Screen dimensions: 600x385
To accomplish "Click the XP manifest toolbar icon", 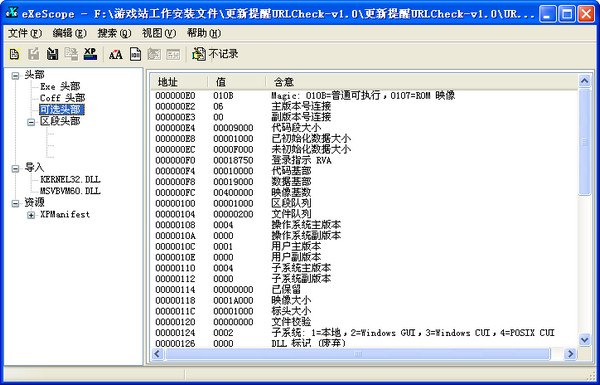I will [x=90, y=54].
